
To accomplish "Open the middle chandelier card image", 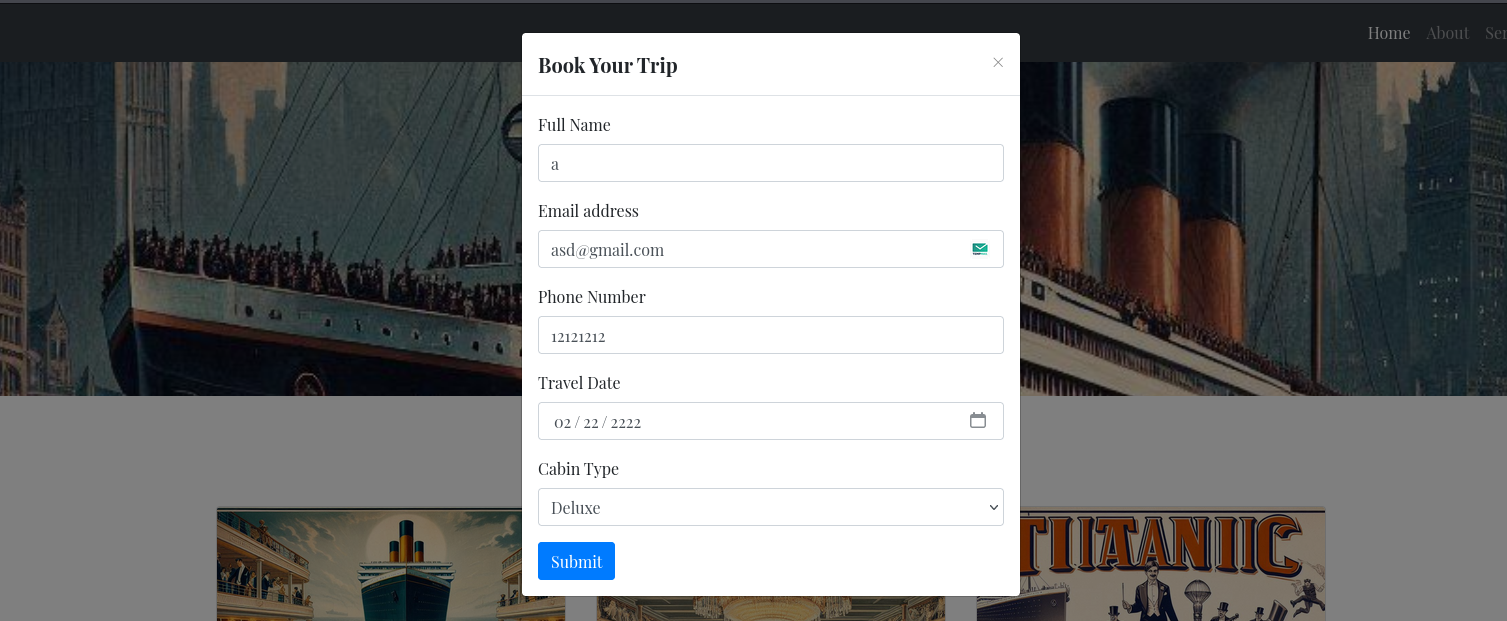I will pos(770,608).
